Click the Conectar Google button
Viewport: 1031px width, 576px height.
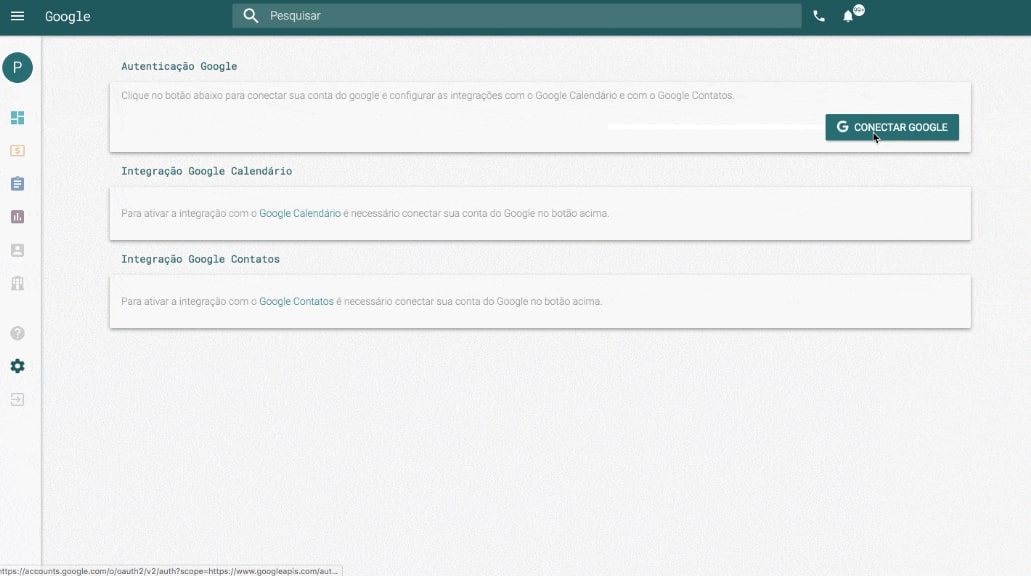click(x=892, y=127)
